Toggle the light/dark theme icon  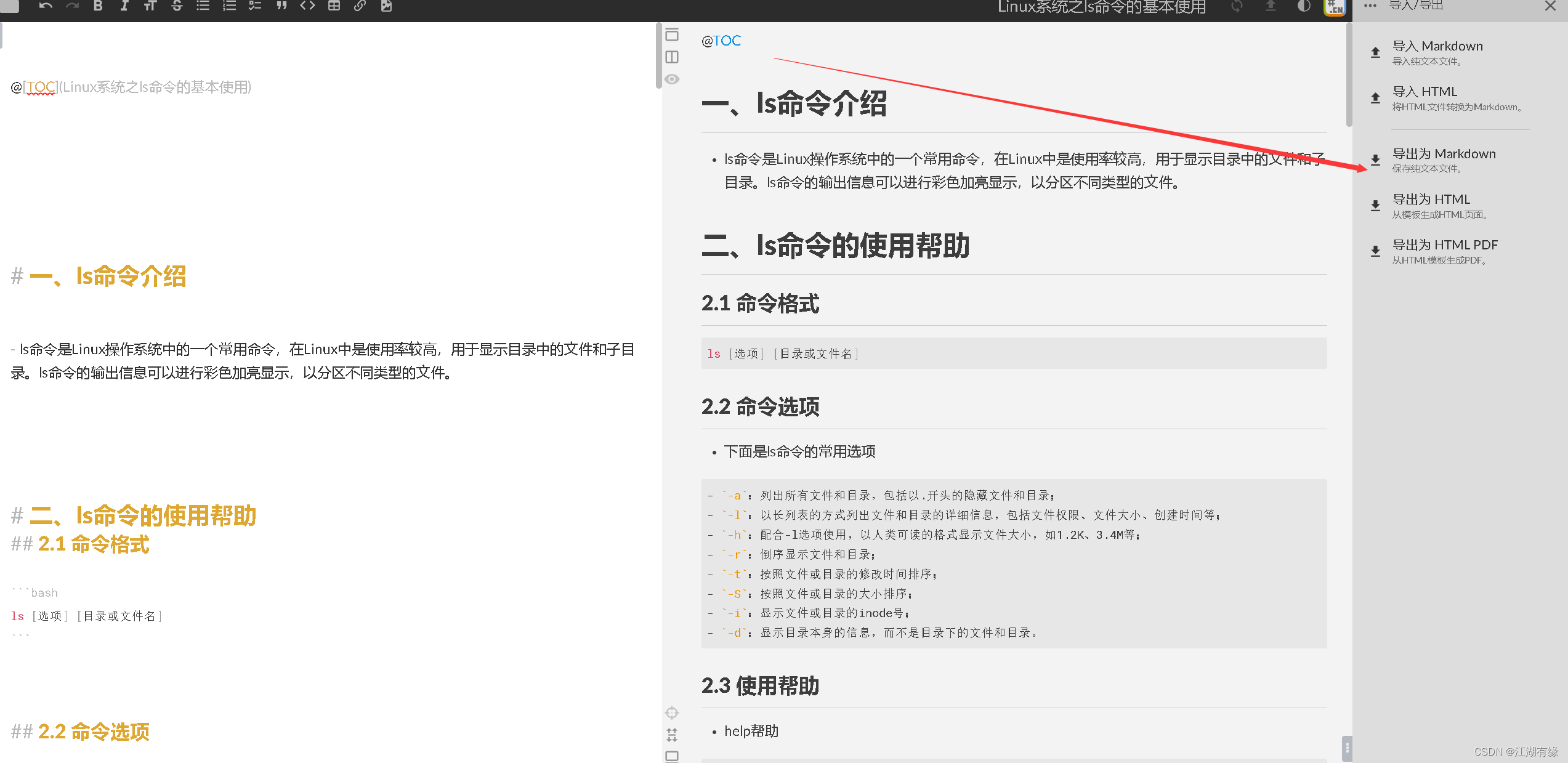pyautogui.click(x=1304, y=6)
